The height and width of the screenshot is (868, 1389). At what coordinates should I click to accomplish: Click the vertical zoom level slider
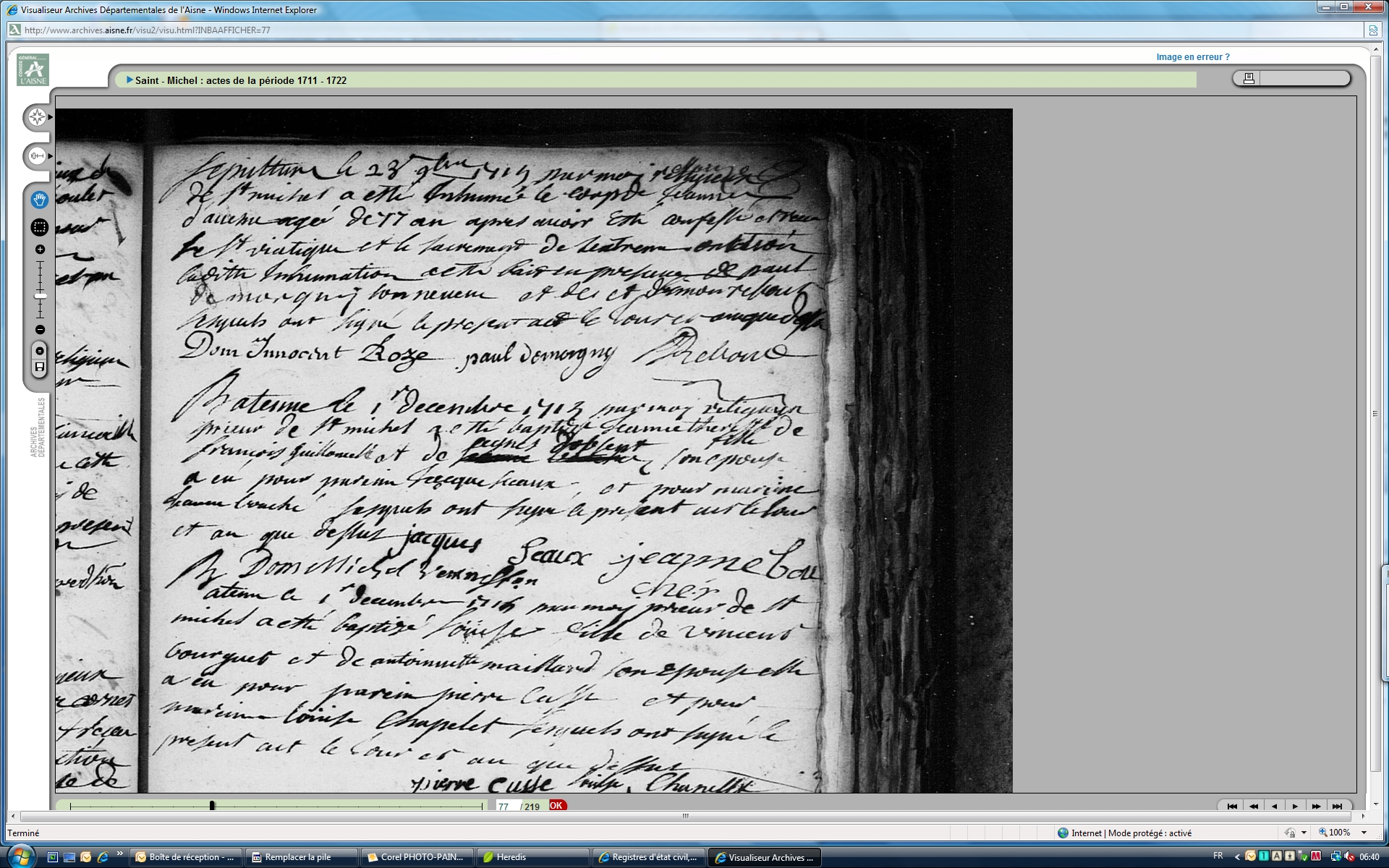click(x=41, y=296)
